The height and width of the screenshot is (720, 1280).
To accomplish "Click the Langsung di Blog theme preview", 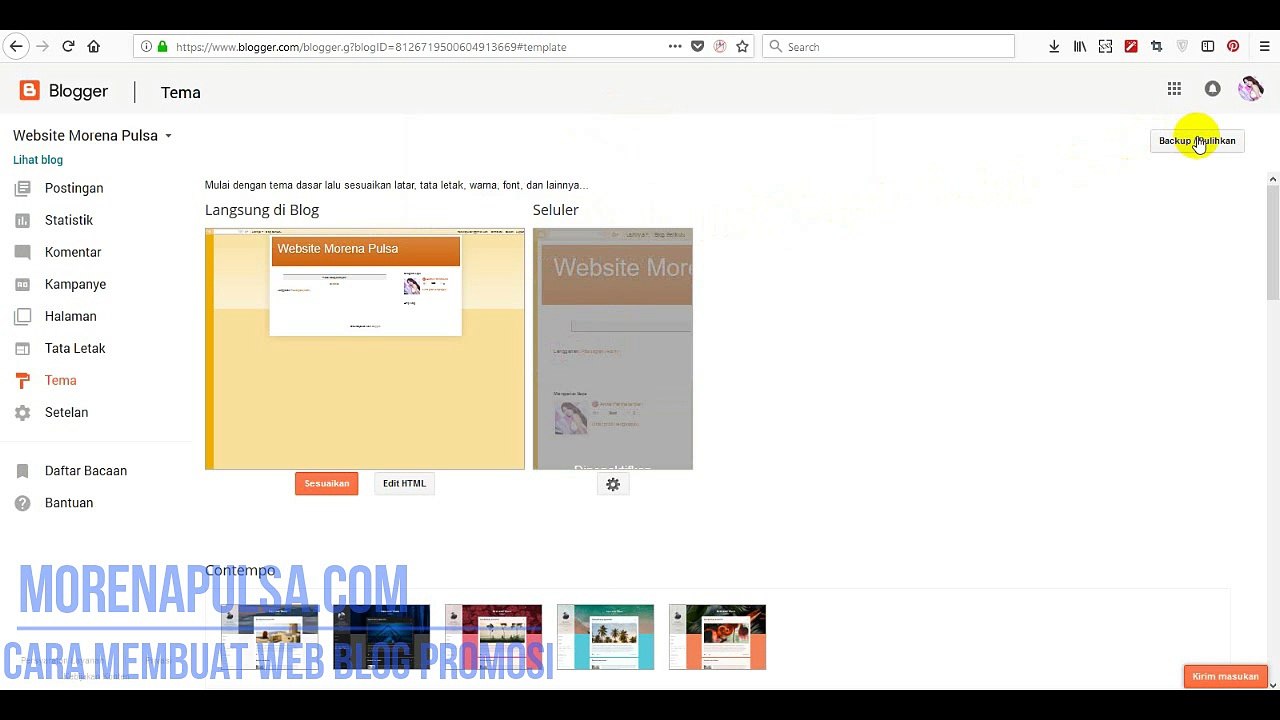I will pyautogui.click(x=365, y=349).
